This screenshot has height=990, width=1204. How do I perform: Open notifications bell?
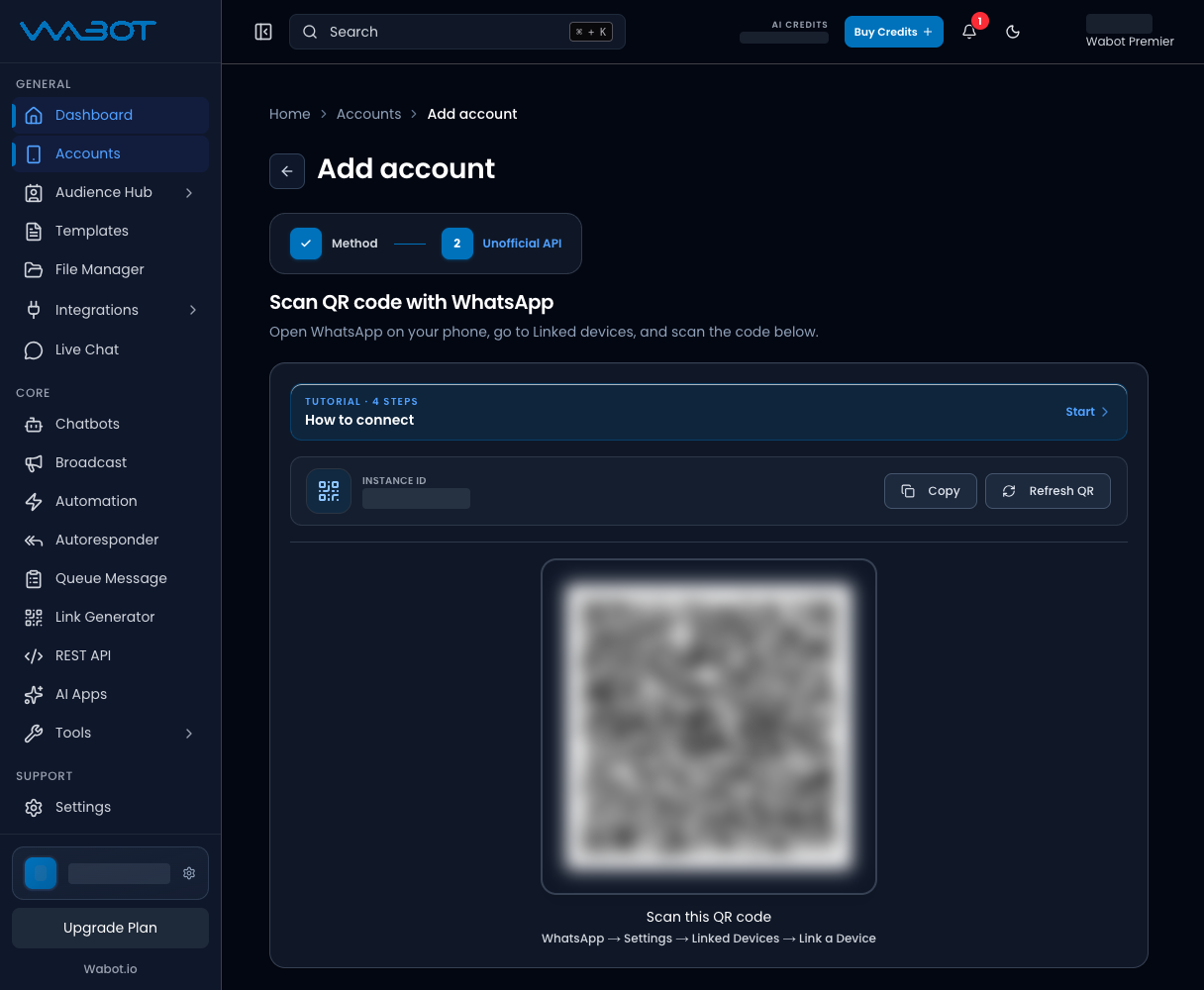(969, 32)
